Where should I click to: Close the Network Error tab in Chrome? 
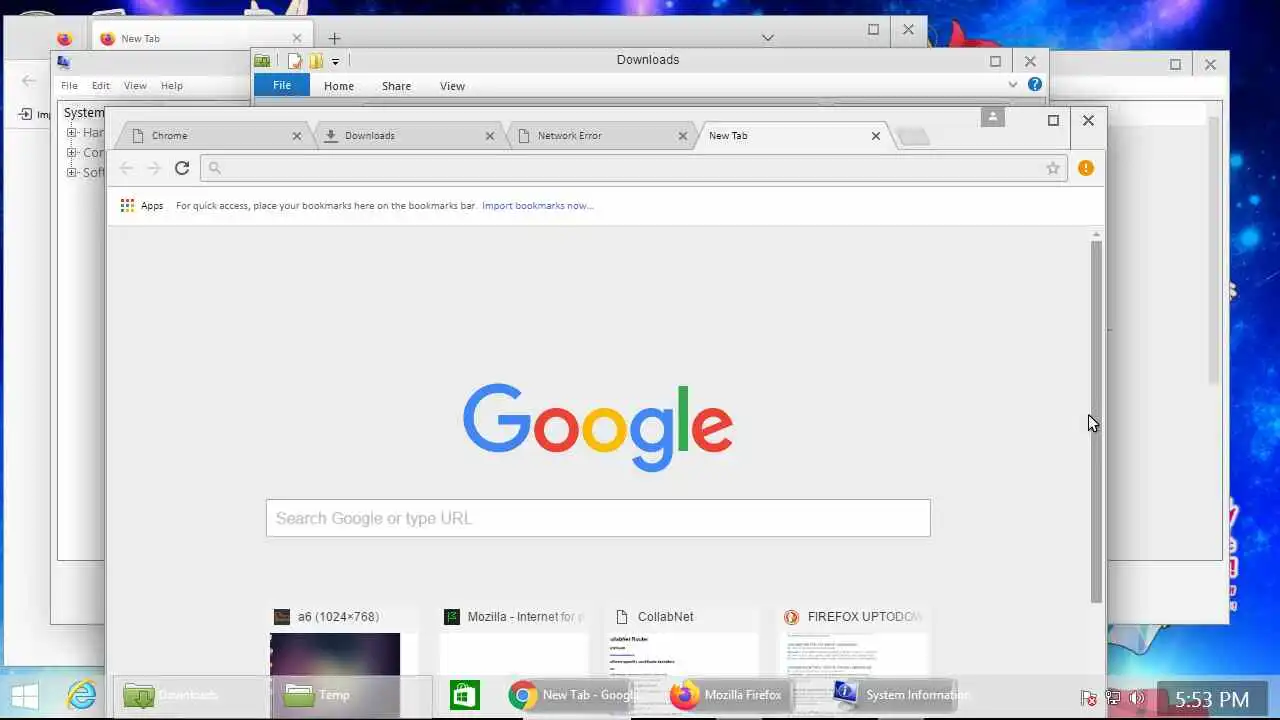point(683,136)
